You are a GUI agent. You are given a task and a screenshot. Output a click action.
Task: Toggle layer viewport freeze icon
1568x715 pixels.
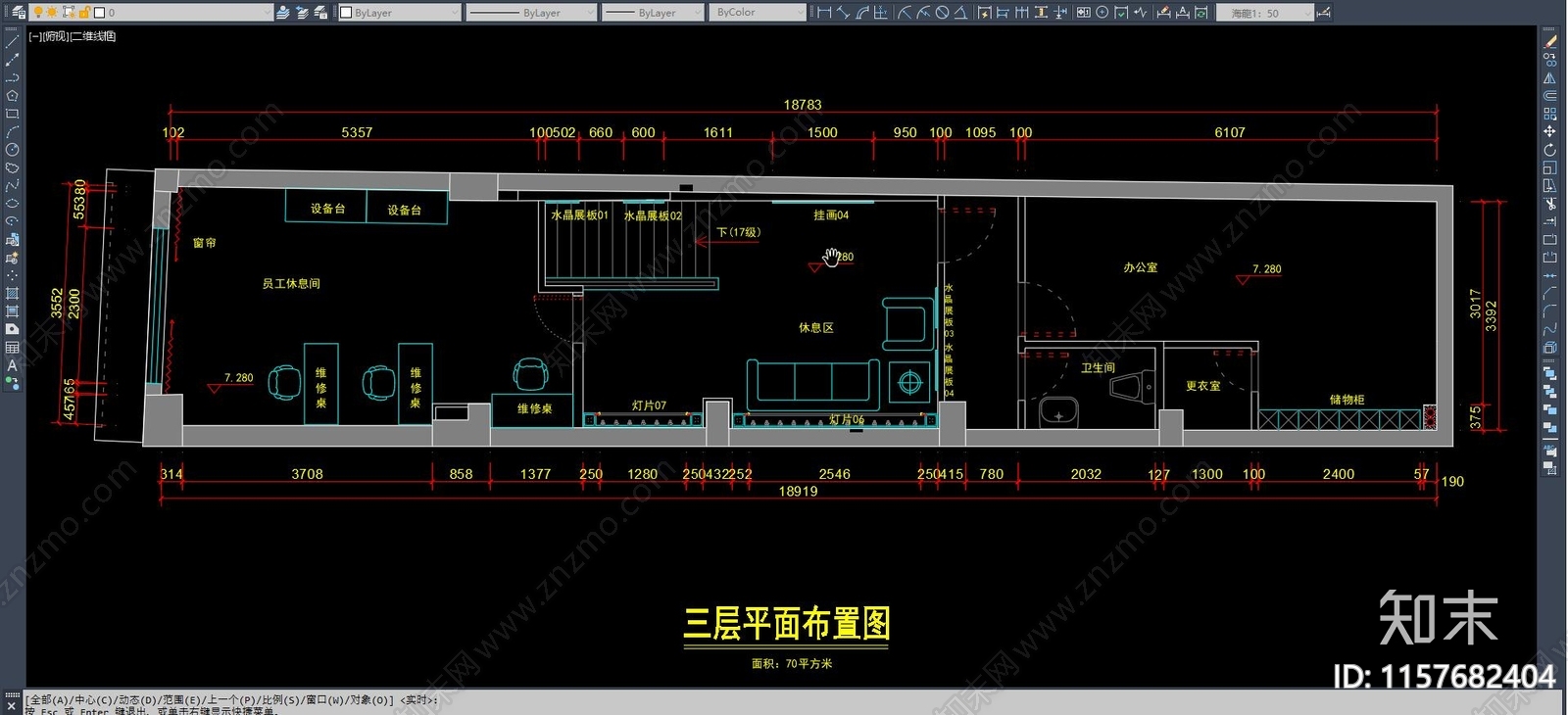click(x=69, y=13)
